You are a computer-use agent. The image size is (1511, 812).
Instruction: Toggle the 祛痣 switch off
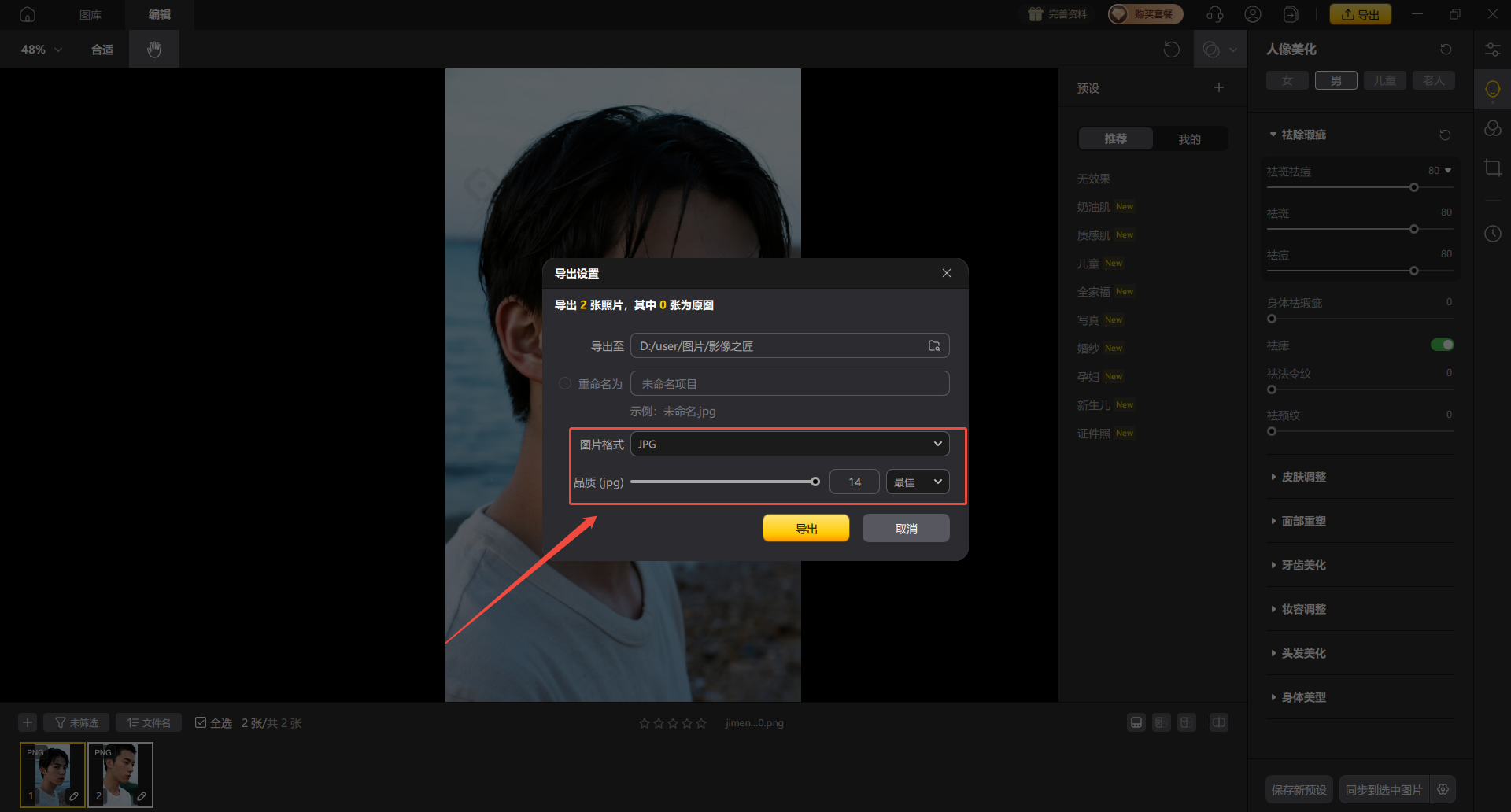tap(1442, 345)
